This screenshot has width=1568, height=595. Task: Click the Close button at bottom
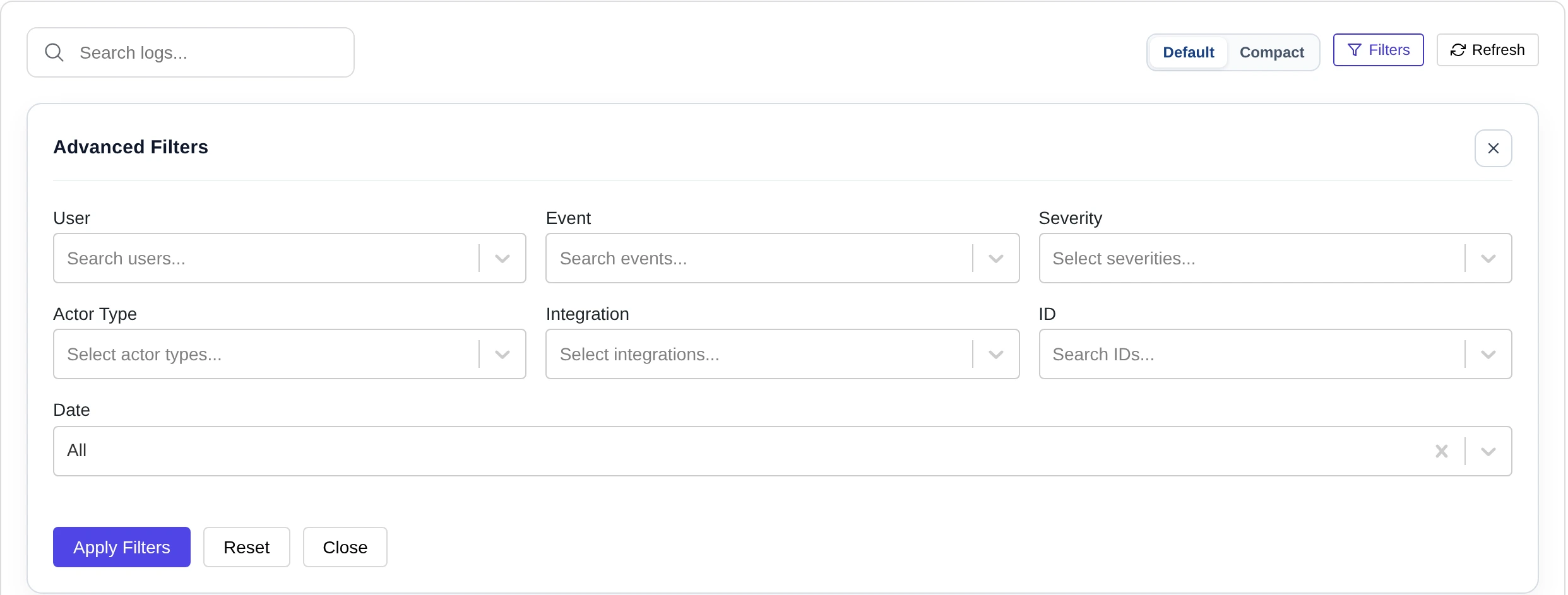[345, 547]
